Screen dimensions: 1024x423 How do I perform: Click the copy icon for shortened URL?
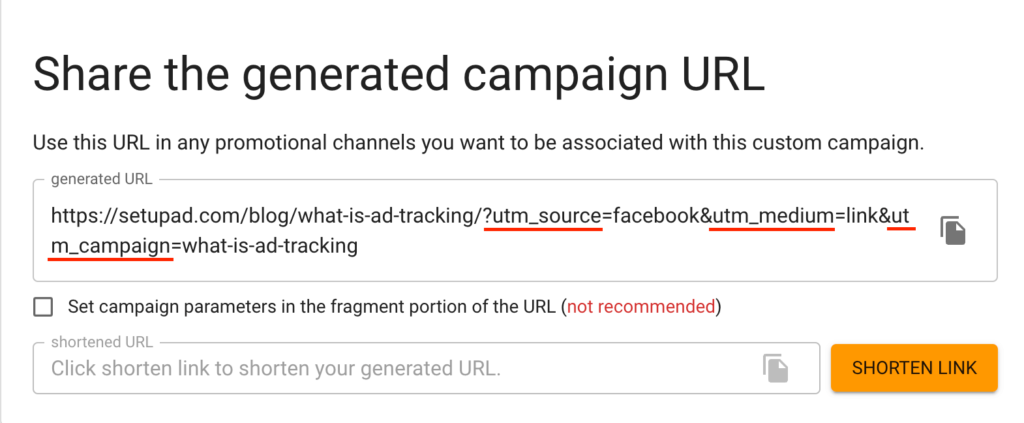click(x=775, y=368)
